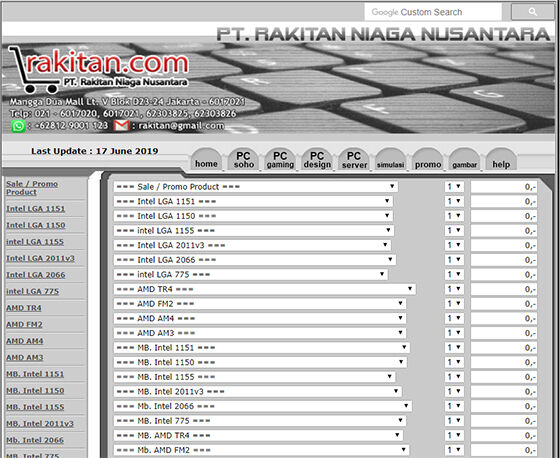Viewport: 560px width, 458px height.
Task: Open the PC server tab
Action: click(x=354, y=159)
